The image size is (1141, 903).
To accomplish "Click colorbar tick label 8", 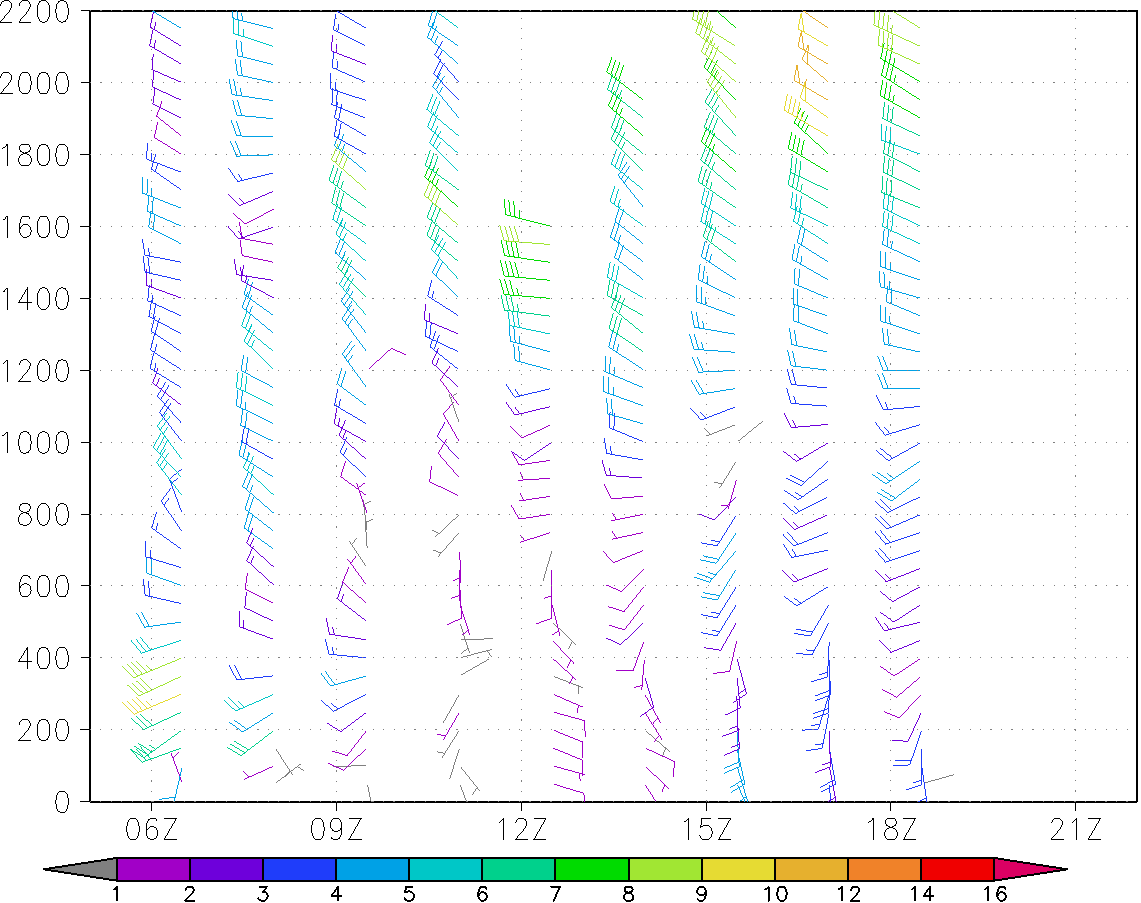I will pos(628,893).
